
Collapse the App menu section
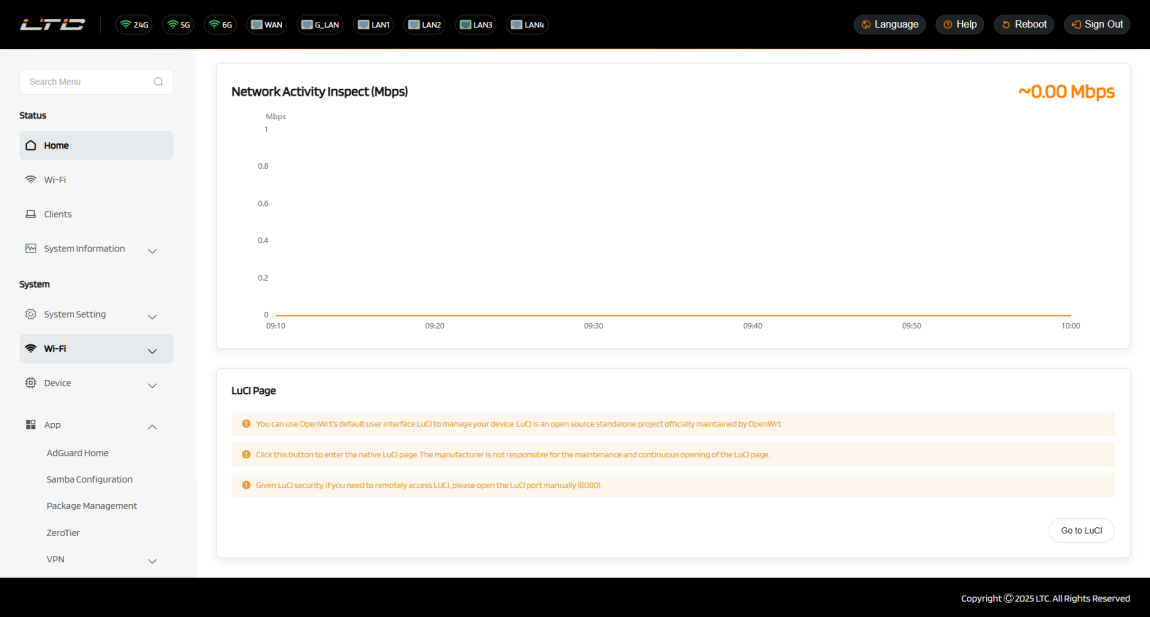click(x=152, y=426)
